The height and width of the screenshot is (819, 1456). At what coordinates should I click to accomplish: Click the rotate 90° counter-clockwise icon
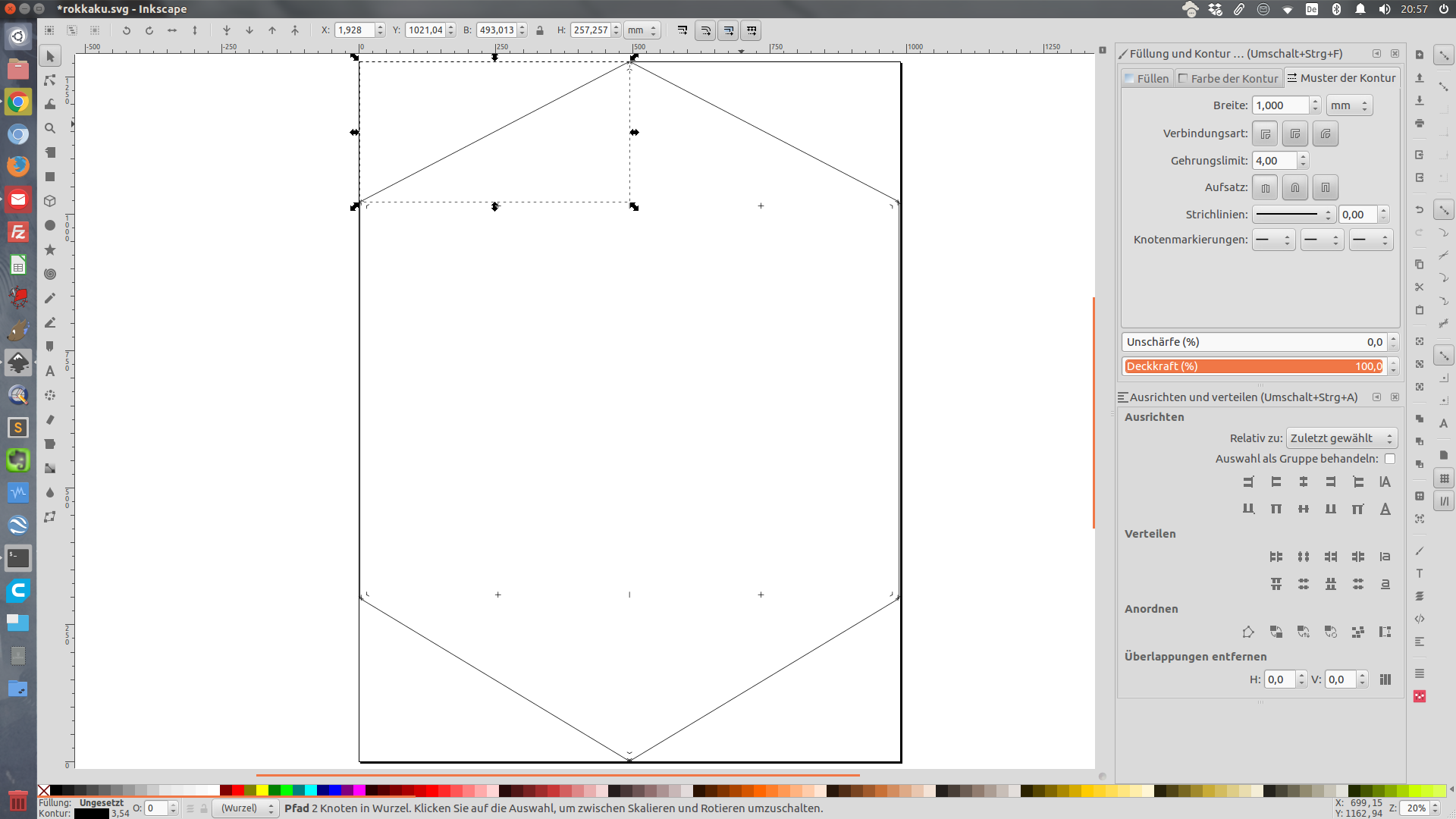[127, 30]
